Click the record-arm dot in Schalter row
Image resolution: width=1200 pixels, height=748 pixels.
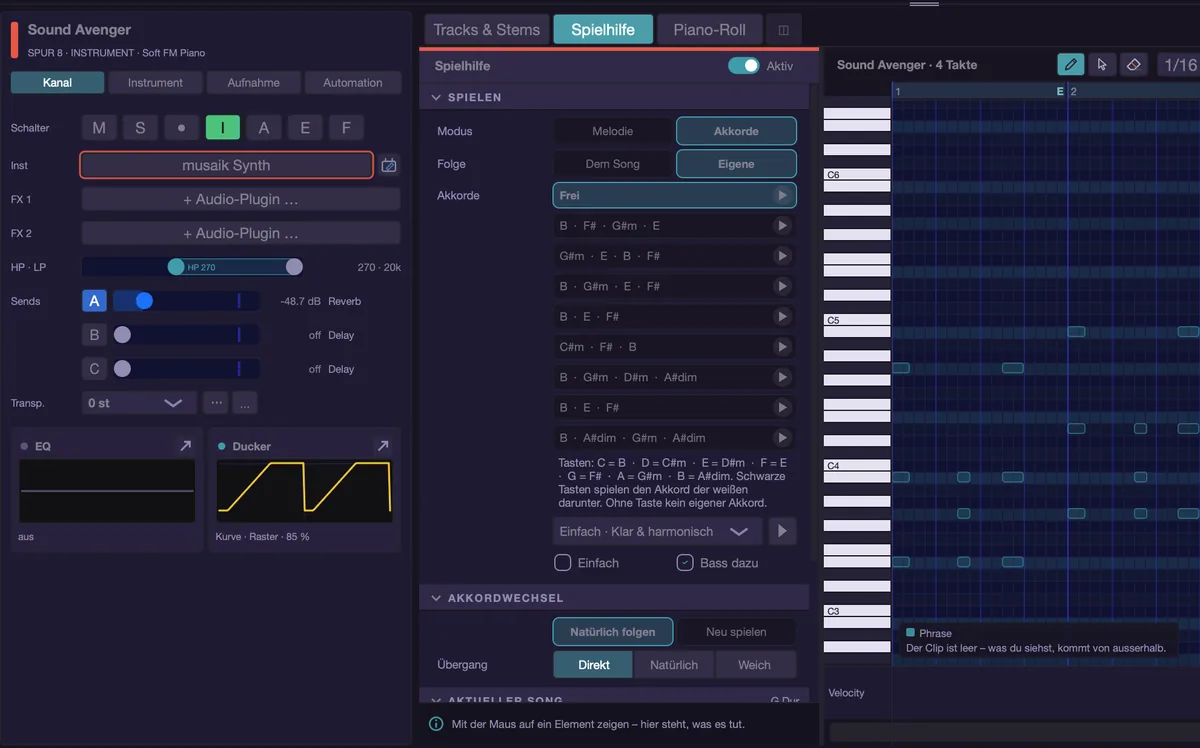181,128
